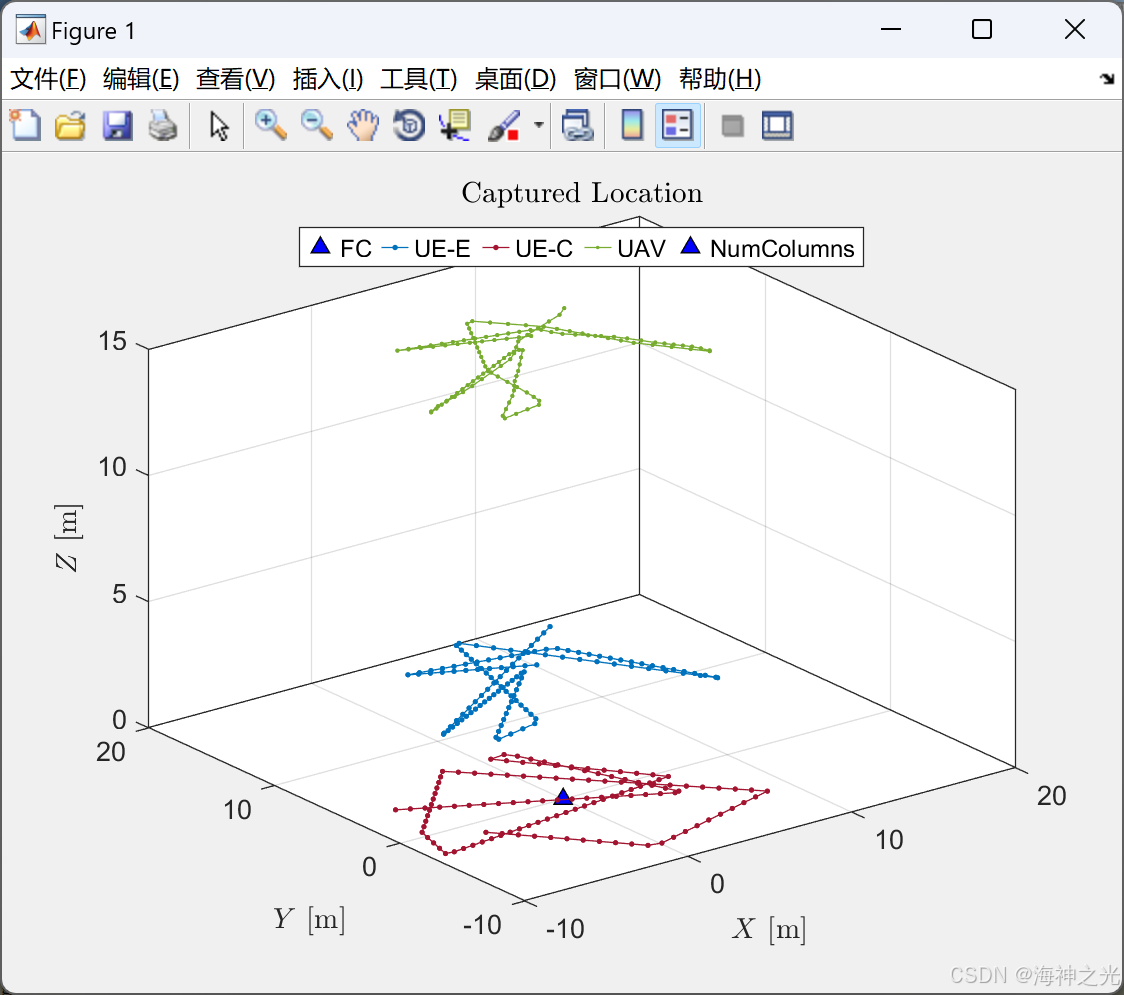
Task: Select the Zoom In magnifier tool
Action: click(271, 125)
